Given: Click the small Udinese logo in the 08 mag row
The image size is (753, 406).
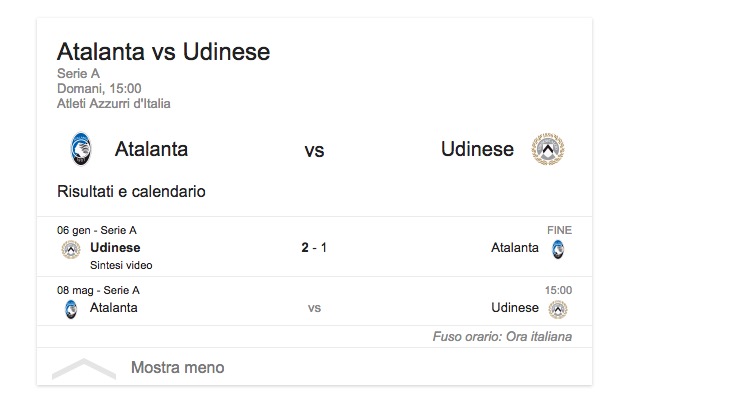Looking at the screenshot, I should point(558,308).
